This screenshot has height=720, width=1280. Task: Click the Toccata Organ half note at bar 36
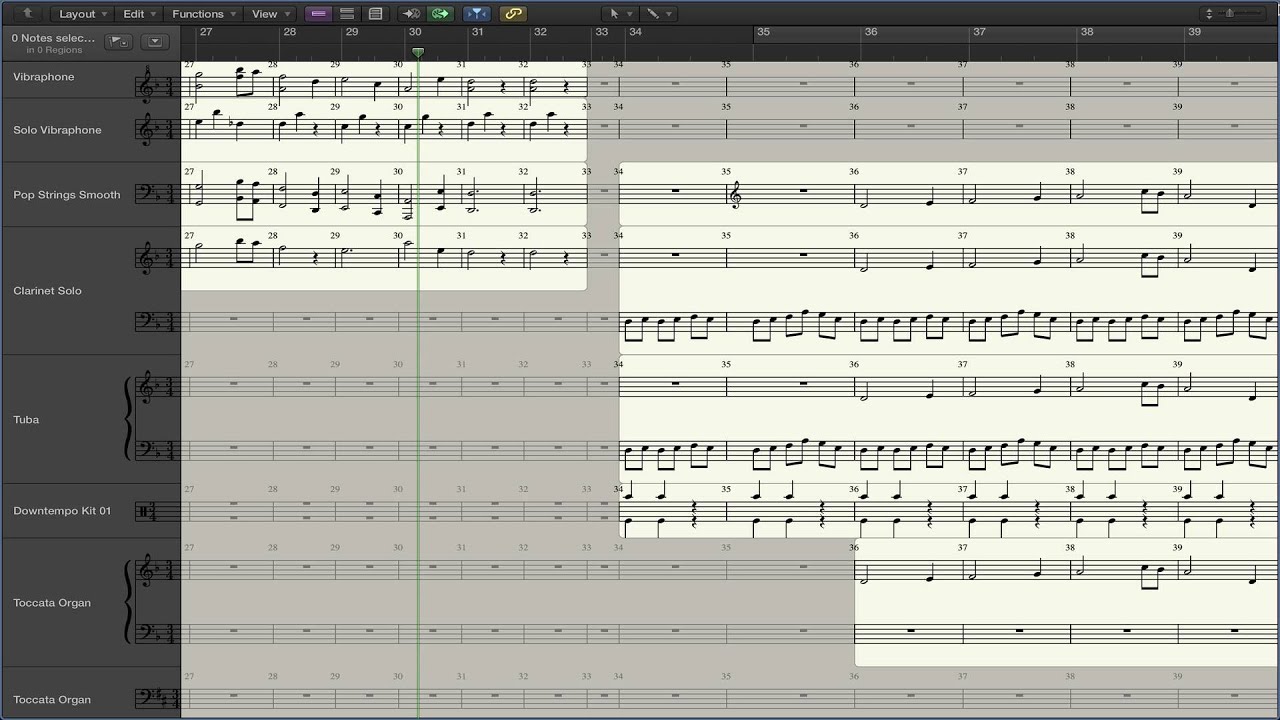[x=864, y=576]
